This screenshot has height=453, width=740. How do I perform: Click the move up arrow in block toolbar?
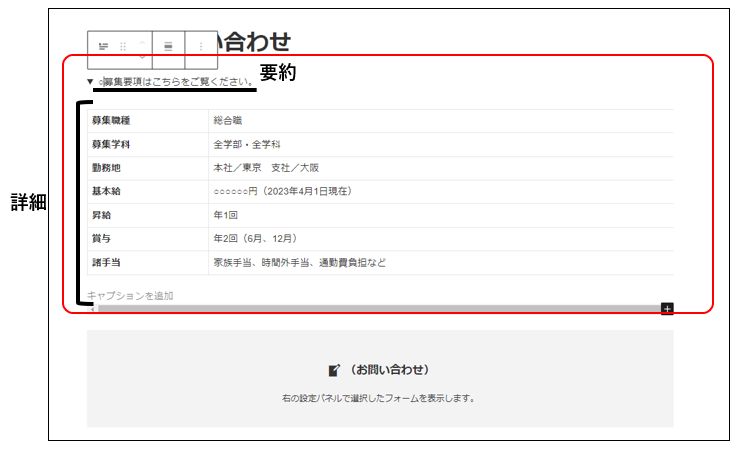click(141, 40)
